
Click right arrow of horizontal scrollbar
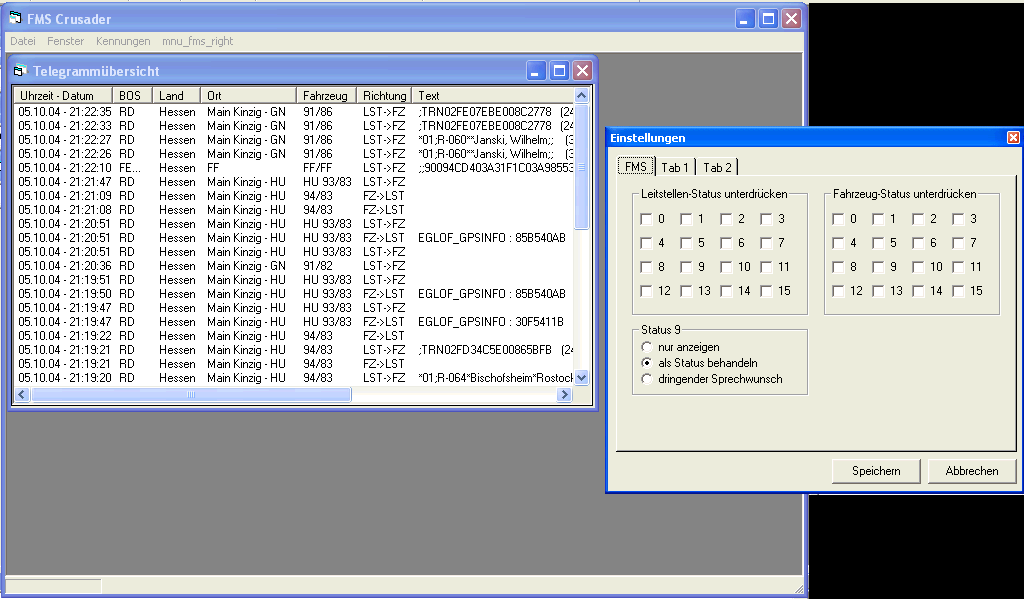tap(564, 395)
